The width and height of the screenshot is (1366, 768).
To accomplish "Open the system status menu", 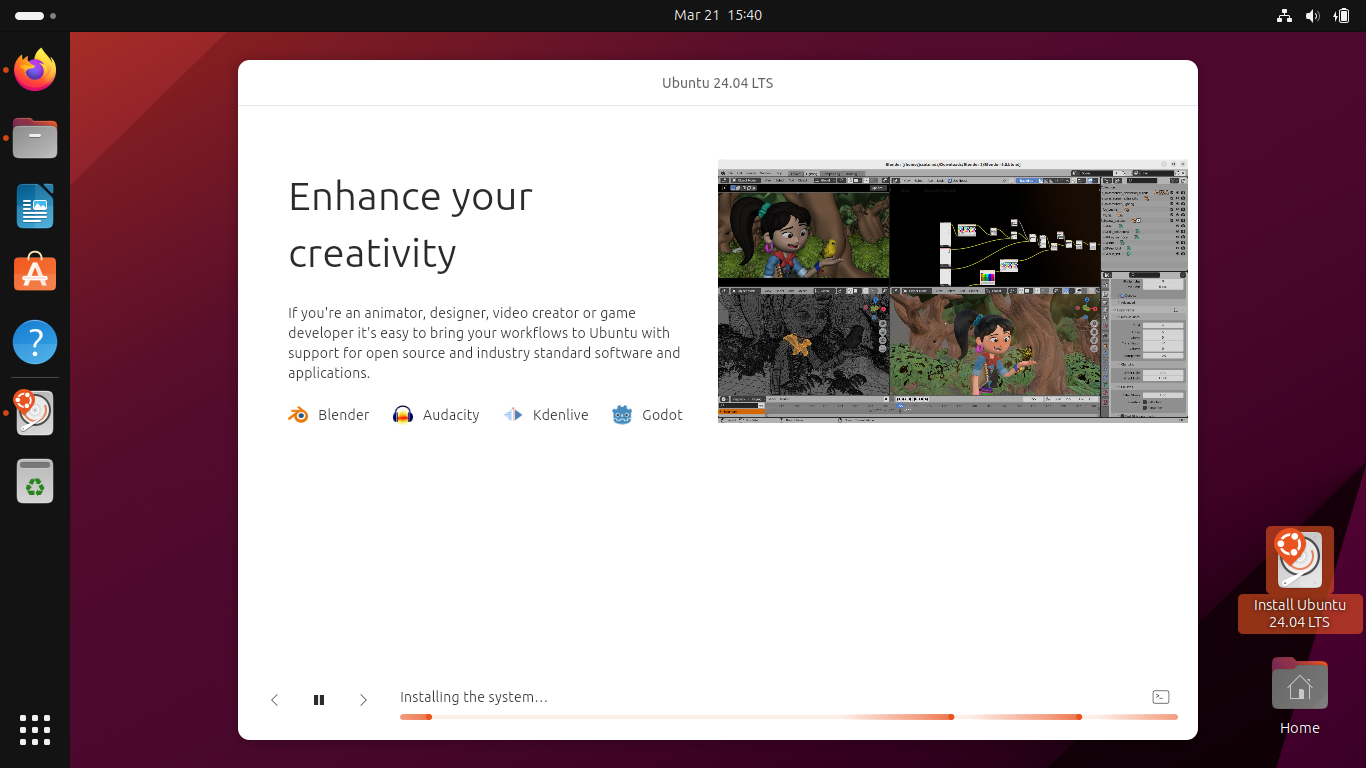I will (x=1312, y=15).
